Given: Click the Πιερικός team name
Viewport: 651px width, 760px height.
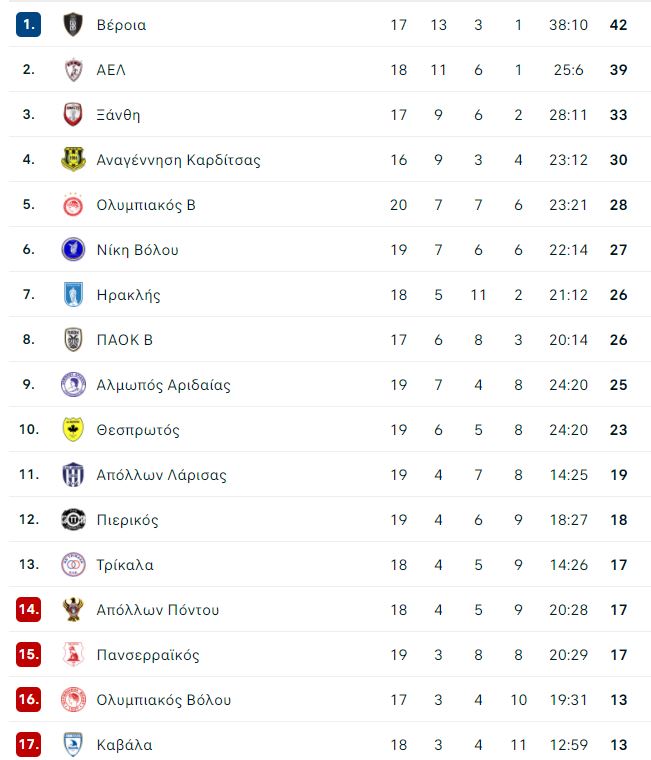Looking at the screenshot, I should tap(127, 520).
